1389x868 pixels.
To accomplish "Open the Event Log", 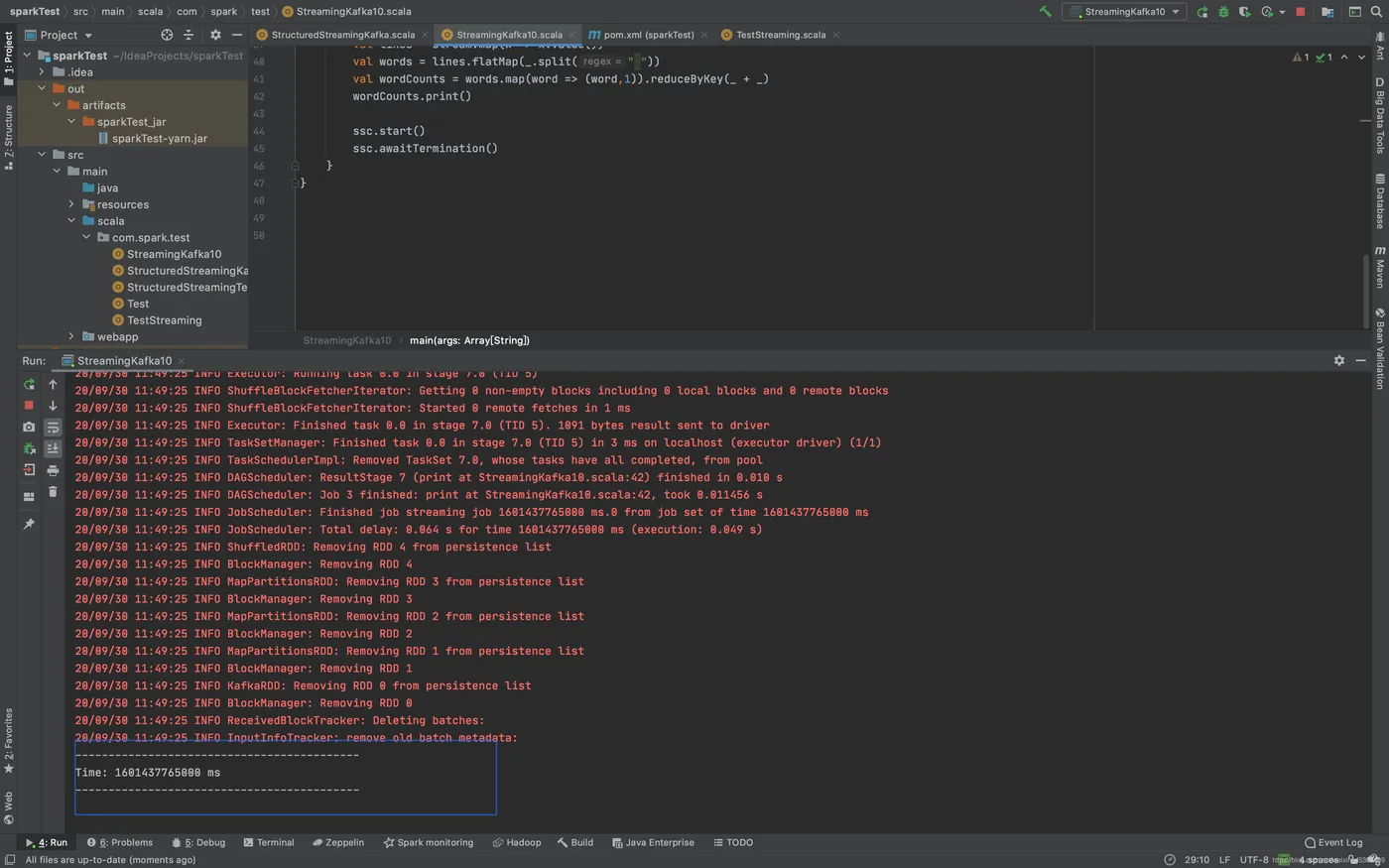I will [x=1333, y=842].
